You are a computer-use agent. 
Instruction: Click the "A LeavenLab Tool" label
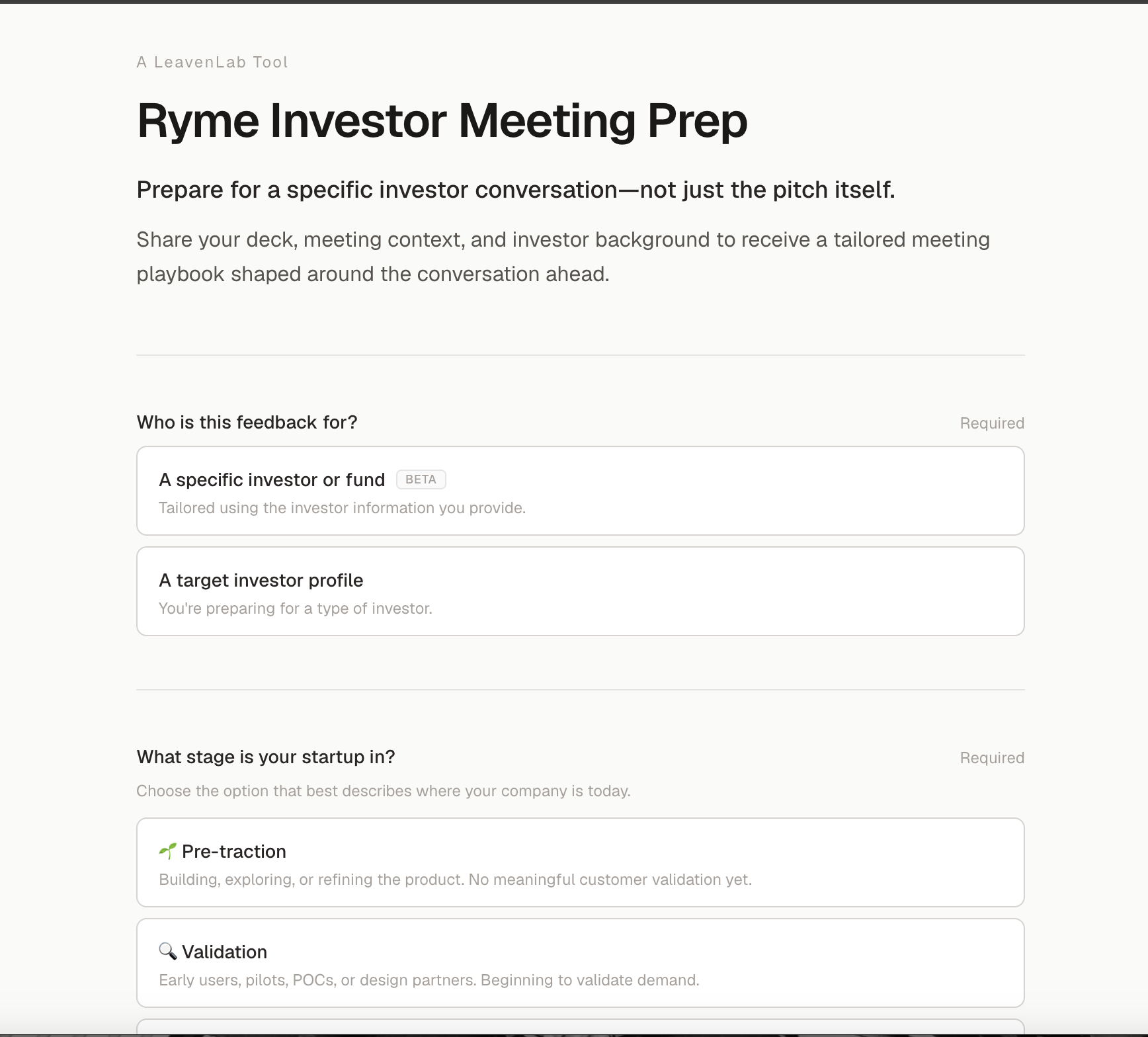(x=212, y=62)
